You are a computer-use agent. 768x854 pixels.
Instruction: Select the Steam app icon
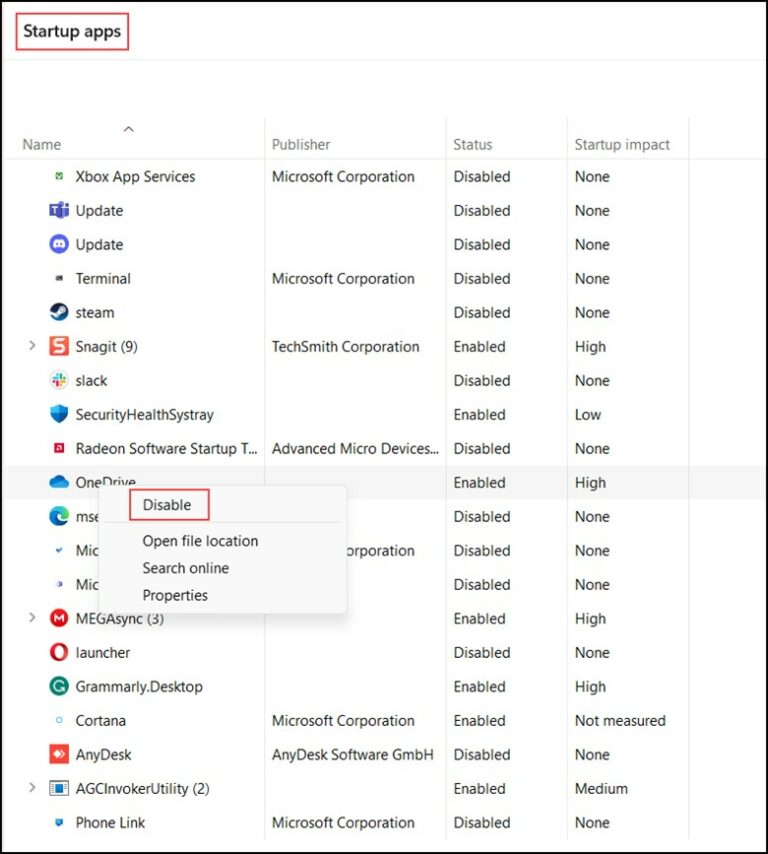point(59,313)
